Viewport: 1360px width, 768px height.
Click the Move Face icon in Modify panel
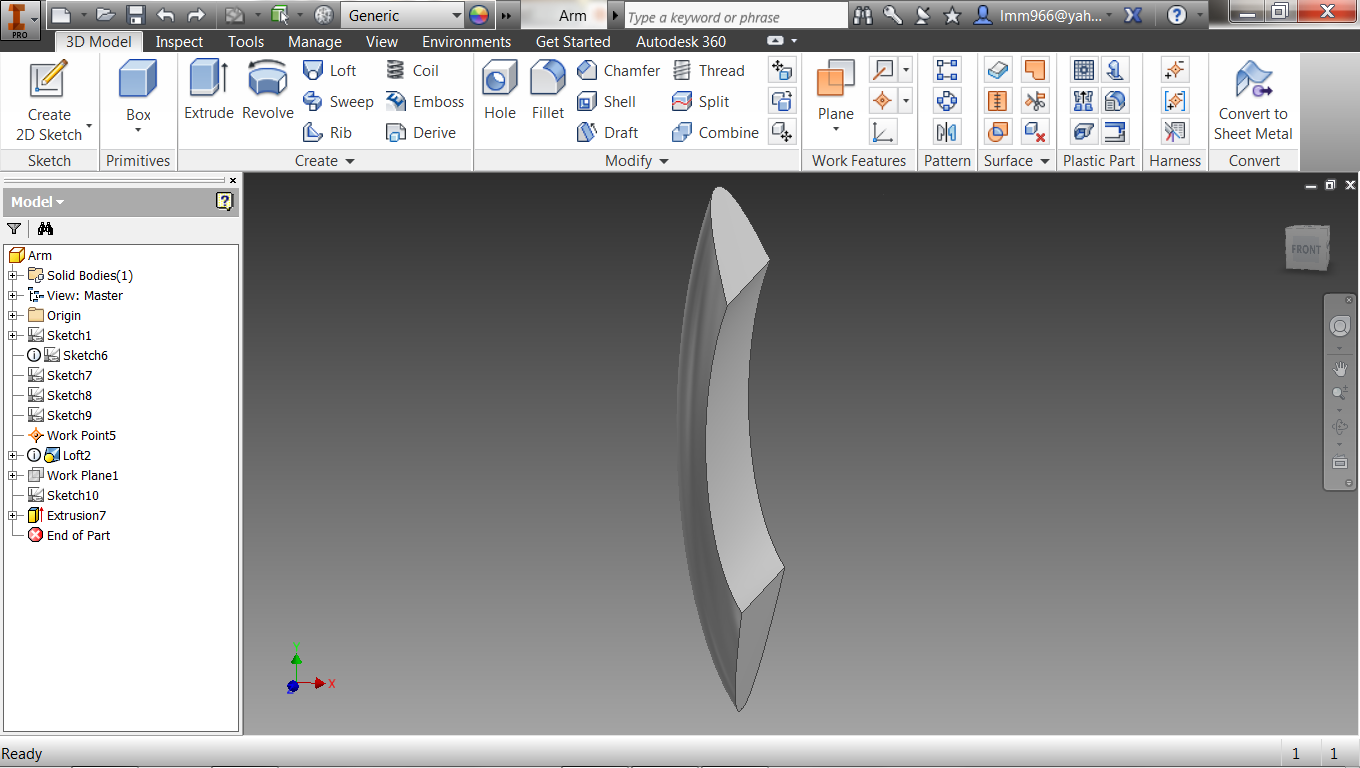(x=782, y=70)
